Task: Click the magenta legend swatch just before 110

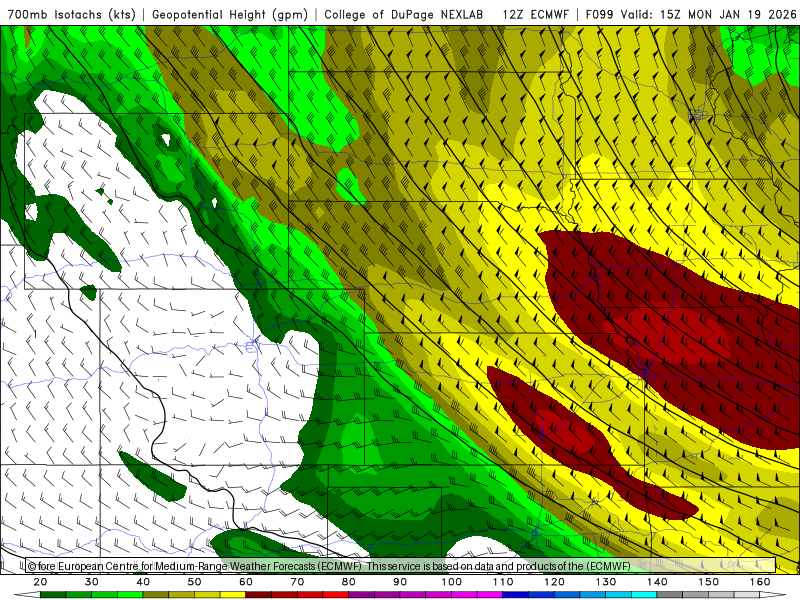Action: (x=490, y=595)
